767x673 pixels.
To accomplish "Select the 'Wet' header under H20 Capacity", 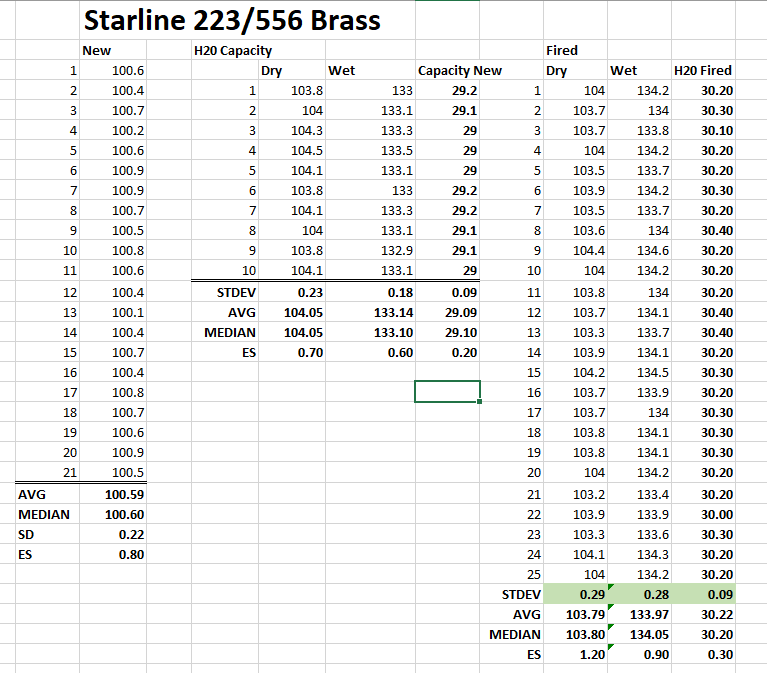I will (x=370, y=70).
